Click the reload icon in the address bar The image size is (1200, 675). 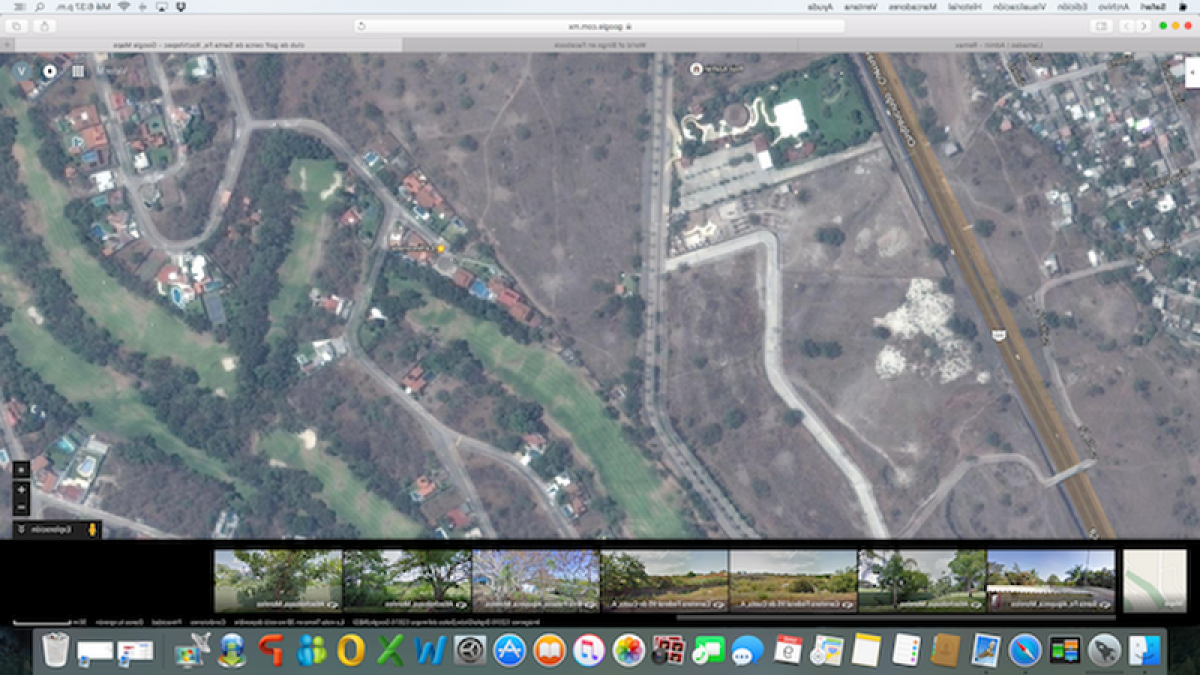(x=360, y=24)
